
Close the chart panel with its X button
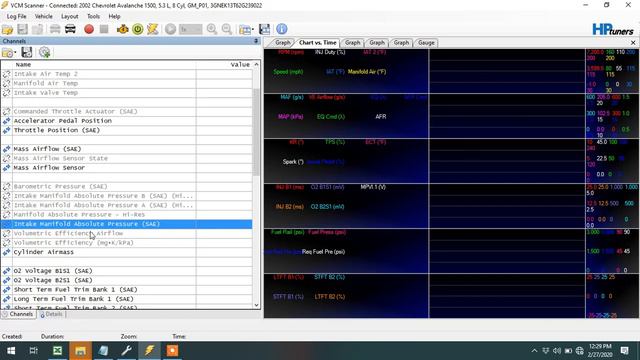click(633, 42)
